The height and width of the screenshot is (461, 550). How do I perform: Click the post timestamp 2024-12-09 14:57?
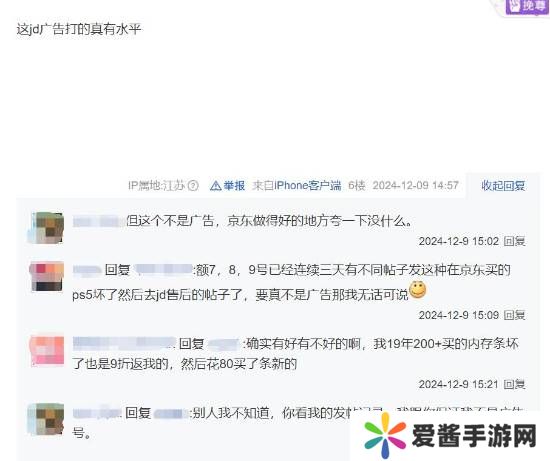[x=415, y=185]
